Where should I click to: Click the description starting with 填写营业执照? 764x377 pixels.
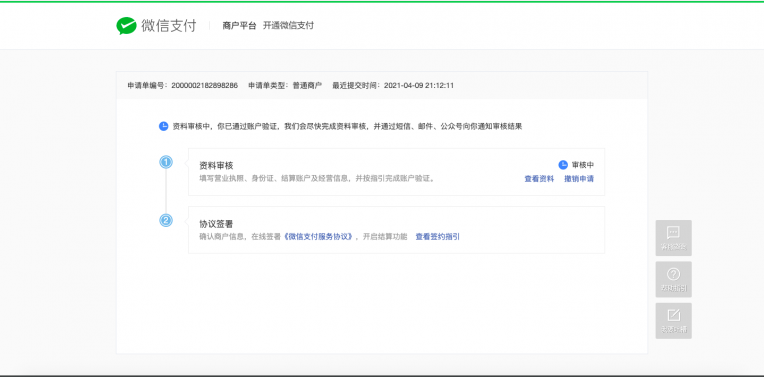pyautogui.click(x=317, y=178)
